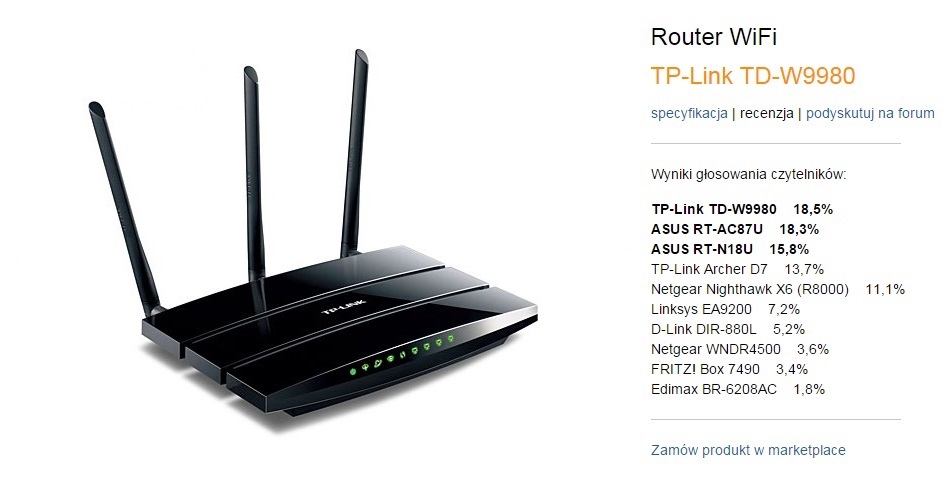Viewport: 951px width, 482px height.
Task: Open the specyfikacja link
Action: (689, 113)
